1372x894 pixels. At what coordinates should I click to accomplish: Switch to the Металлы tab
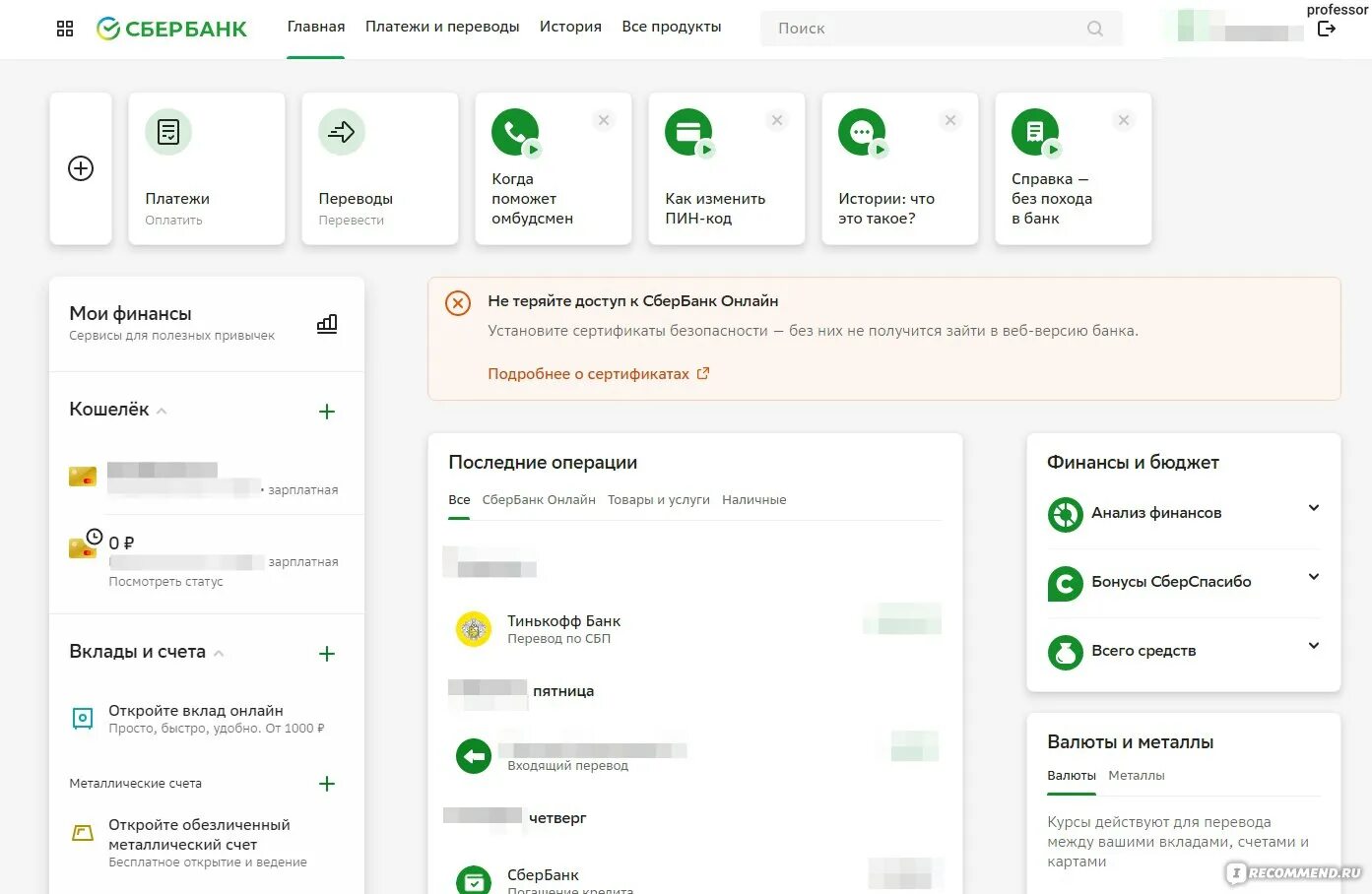1137,776
